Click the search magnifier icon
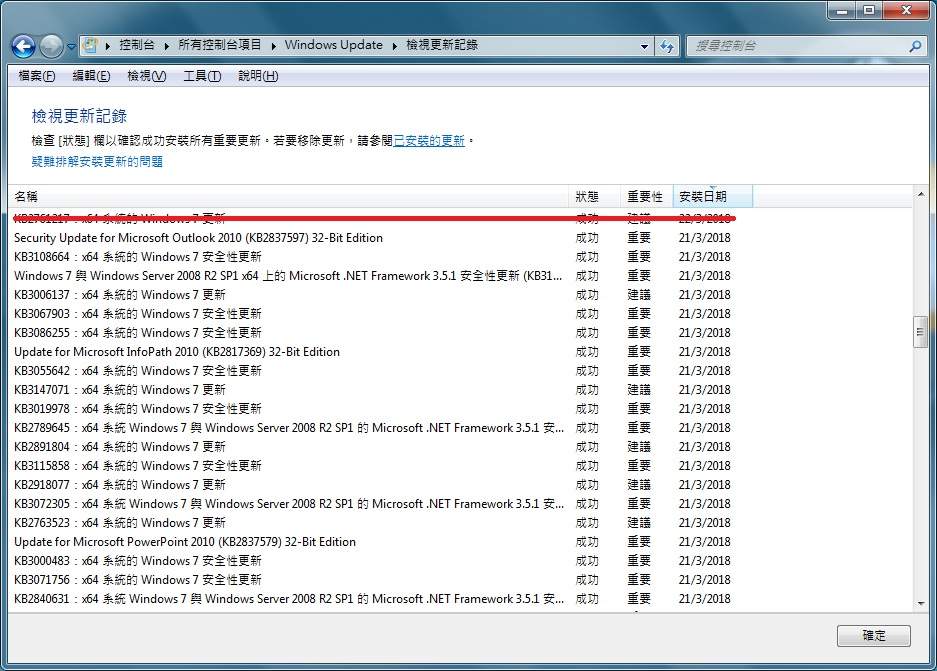Screen dimensions: 937x671 (x=914, y=45)
